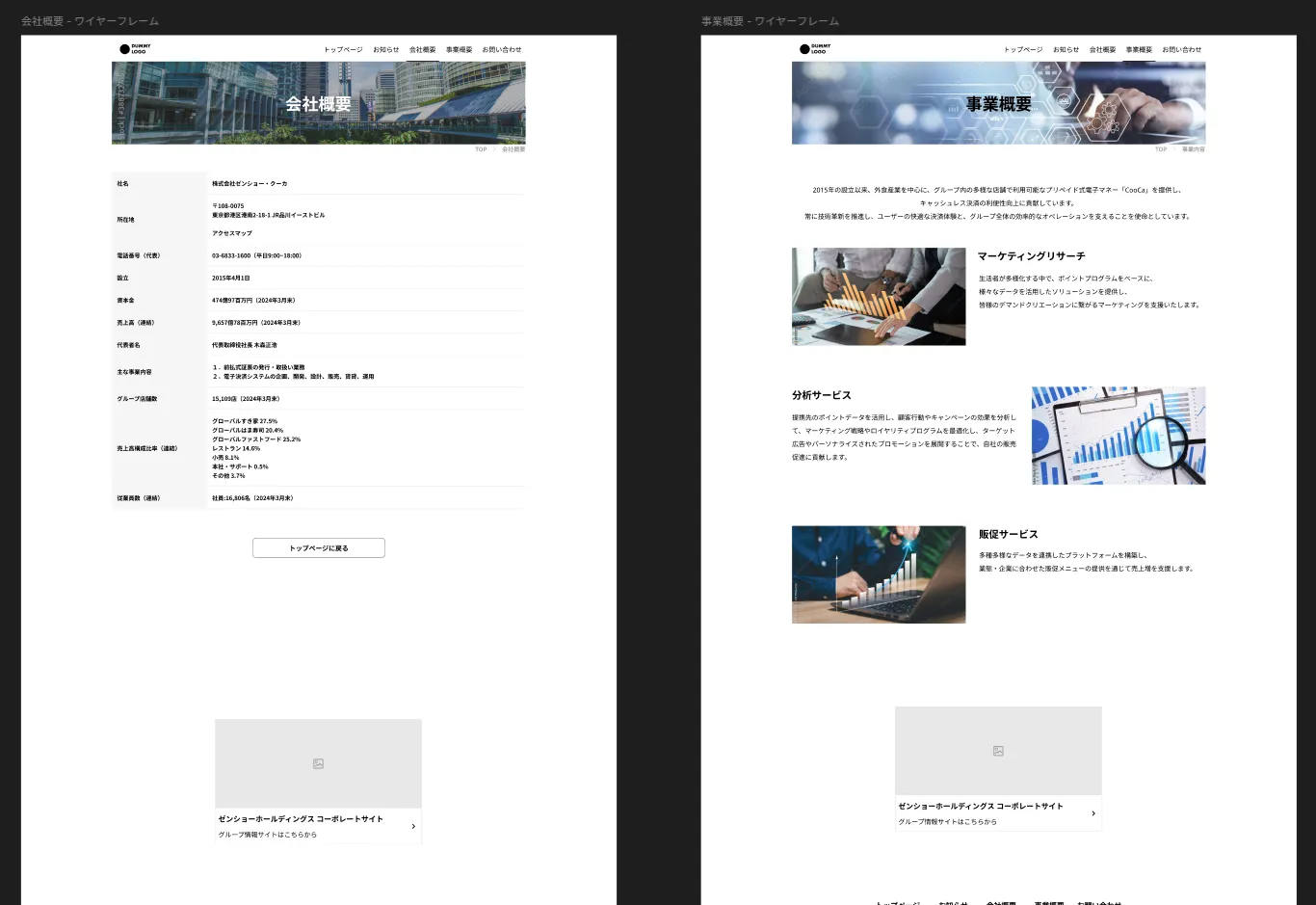1316x905 pixels.
Task: Click the 2015年4月1日 value
Action: (x=231, y=278)
